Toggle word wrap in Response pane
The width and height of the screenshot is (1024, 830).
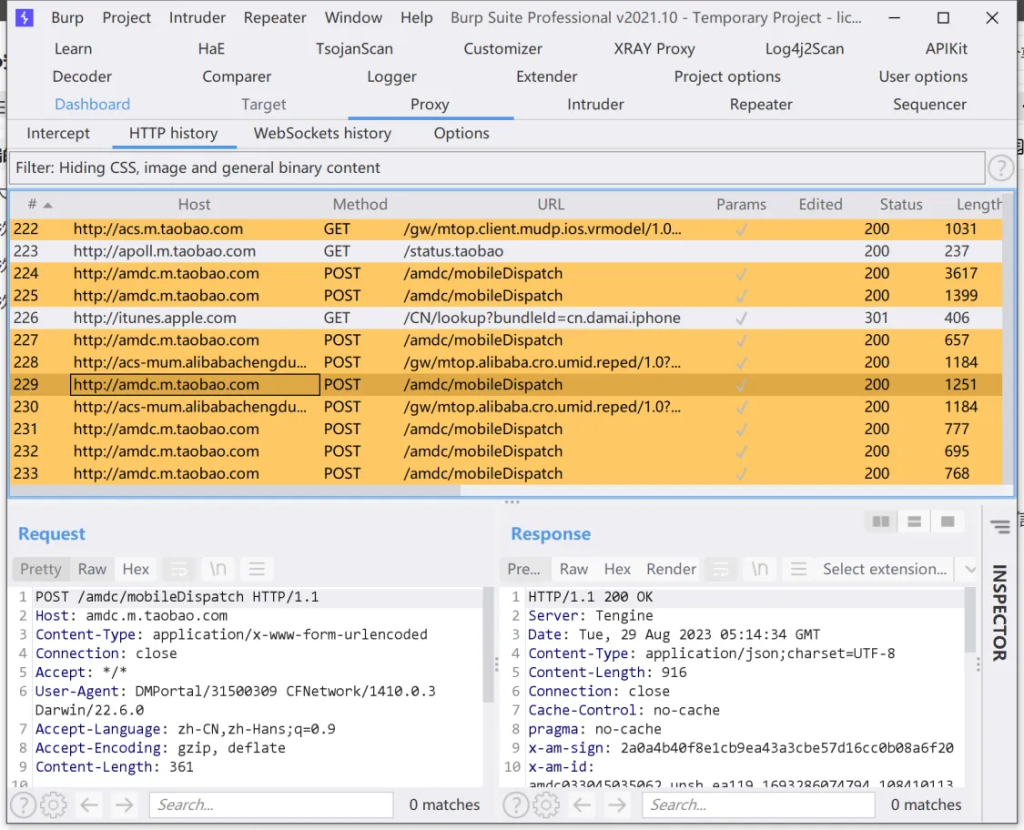(720, 569)
